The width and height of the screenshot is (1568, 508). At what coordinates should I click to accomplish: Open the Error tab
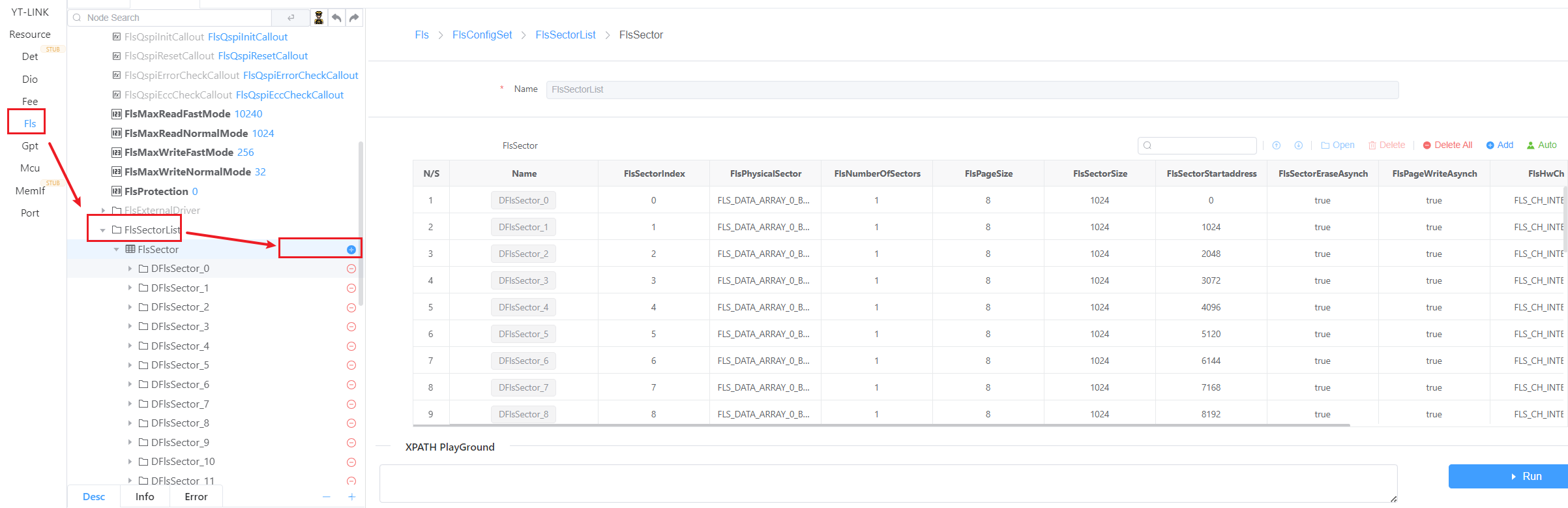pyautogui.click(x=196, y=497)
